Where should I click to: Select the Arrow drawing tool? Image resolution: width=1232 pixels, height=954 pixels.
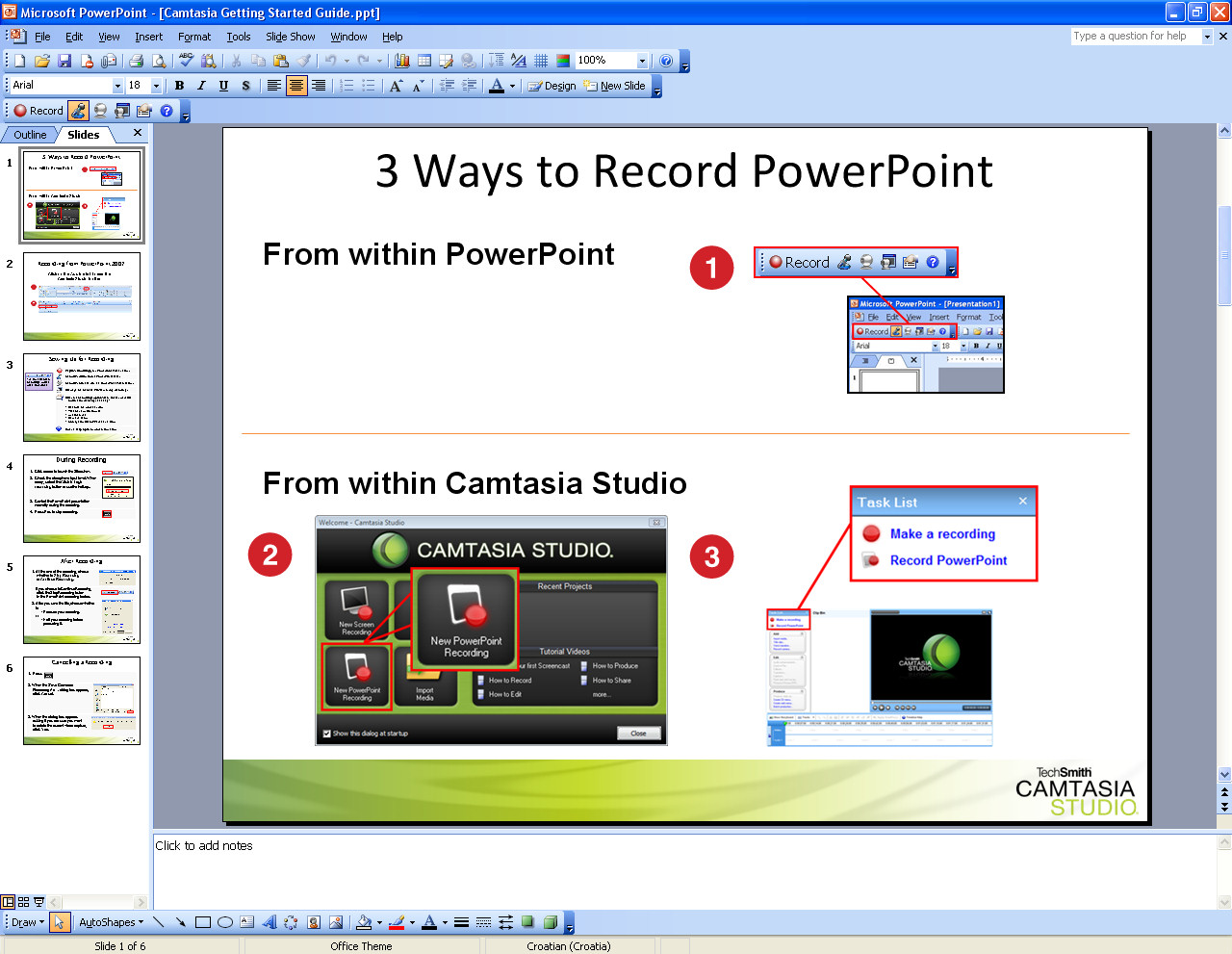tap(180, 922)
